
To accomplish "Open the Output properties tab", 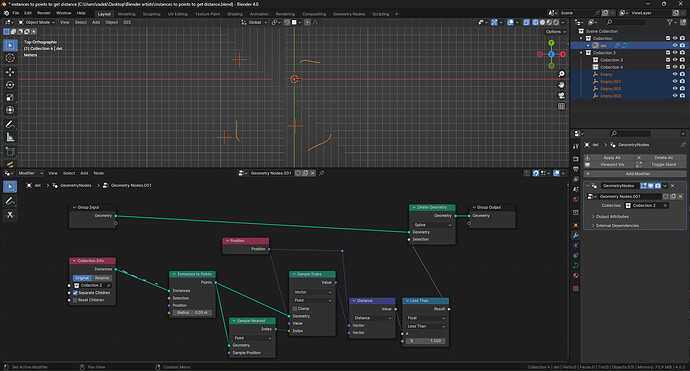I will 576,169.
